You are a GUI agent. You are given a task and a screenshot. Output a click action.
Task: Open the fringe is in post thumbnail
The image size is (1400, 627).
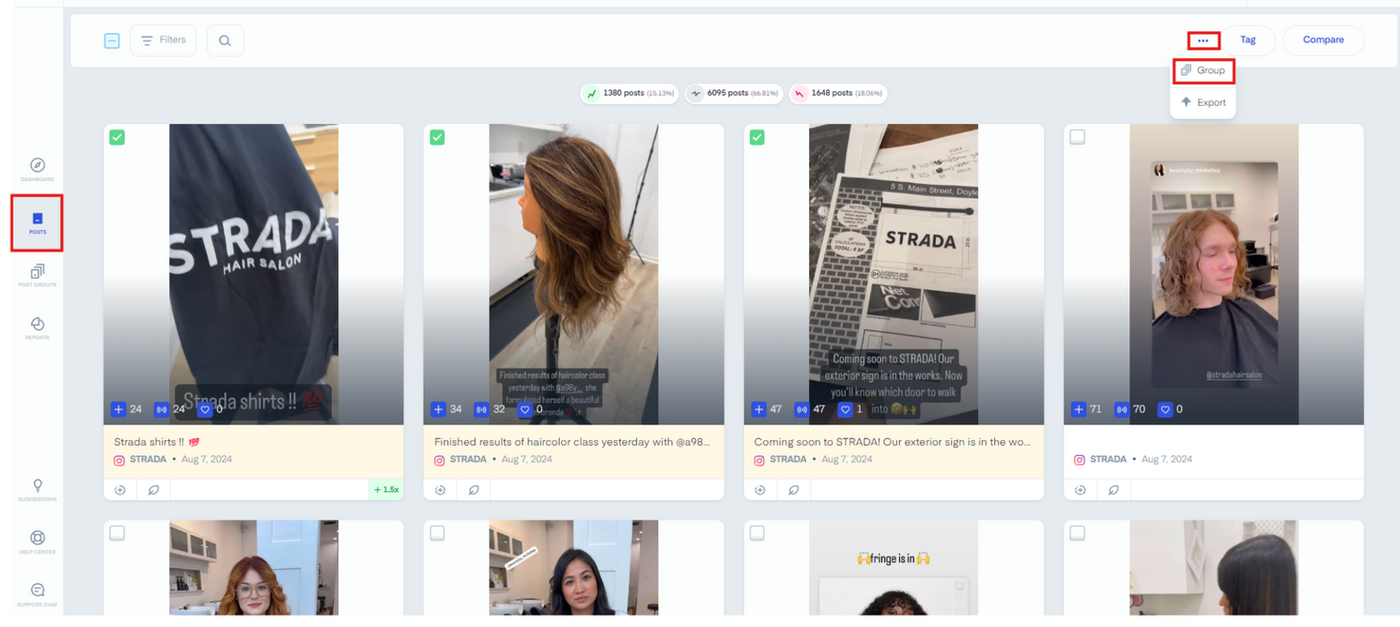coord(893,568)
